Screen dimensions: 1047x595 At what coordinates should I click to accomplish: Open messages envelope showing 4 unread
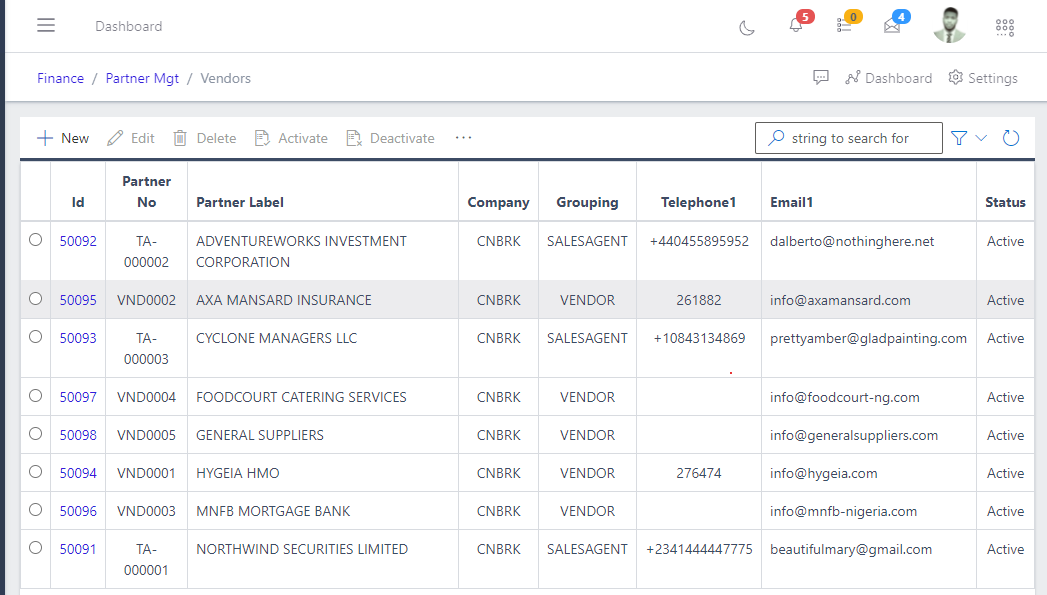892,28
